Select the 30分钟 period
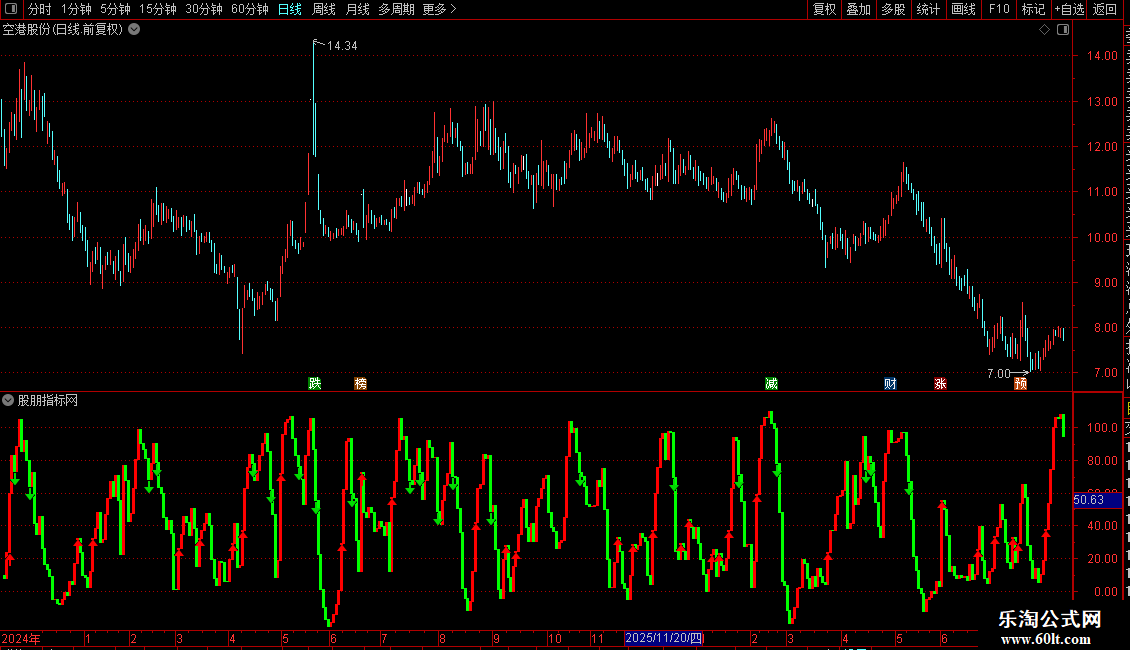 click(x=203, y=9)
